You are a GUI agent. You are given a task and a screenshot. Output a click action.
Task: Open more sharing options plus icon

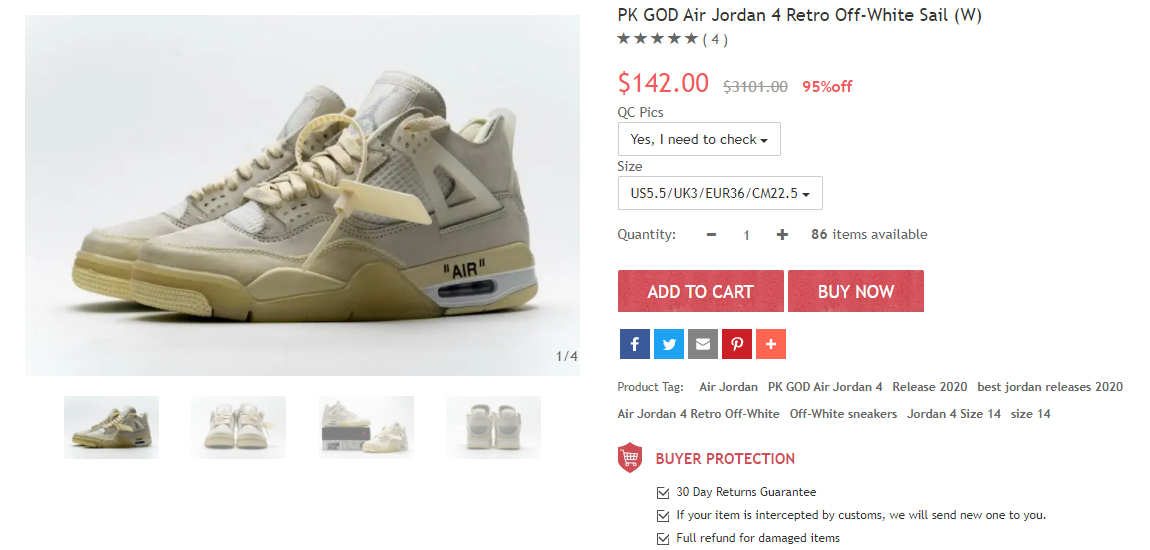click(x=771, y=344)
